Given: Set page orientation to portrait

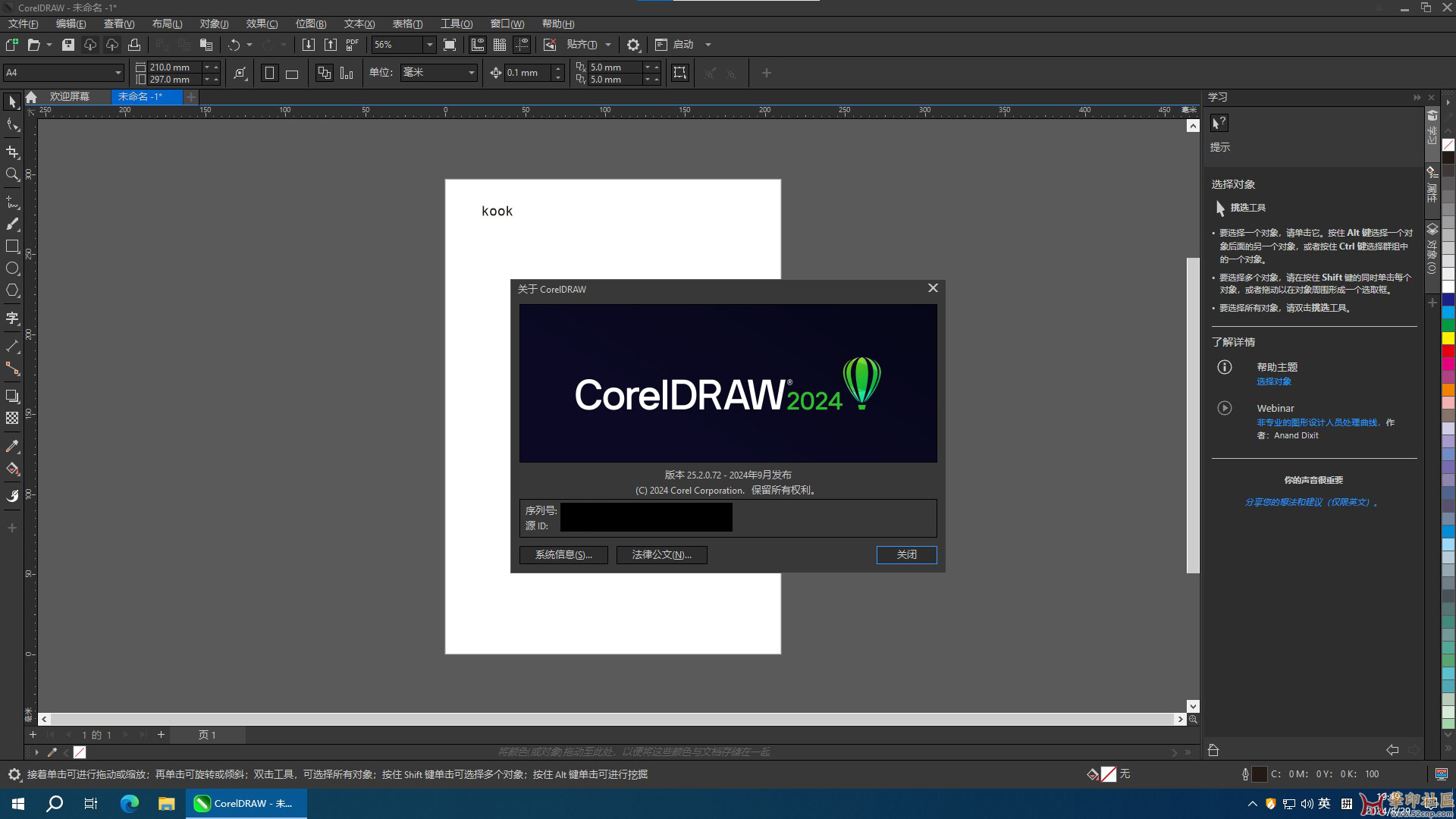Looking at the screenshot, I should tap(269, 73).
